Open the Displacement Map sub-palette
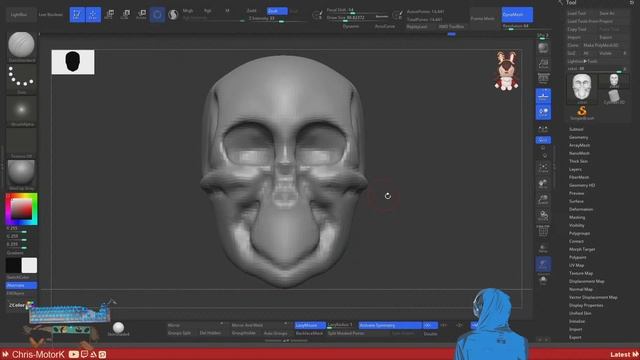Image resolution: width=640 pixels, height=360 pixels. (587, 282)
